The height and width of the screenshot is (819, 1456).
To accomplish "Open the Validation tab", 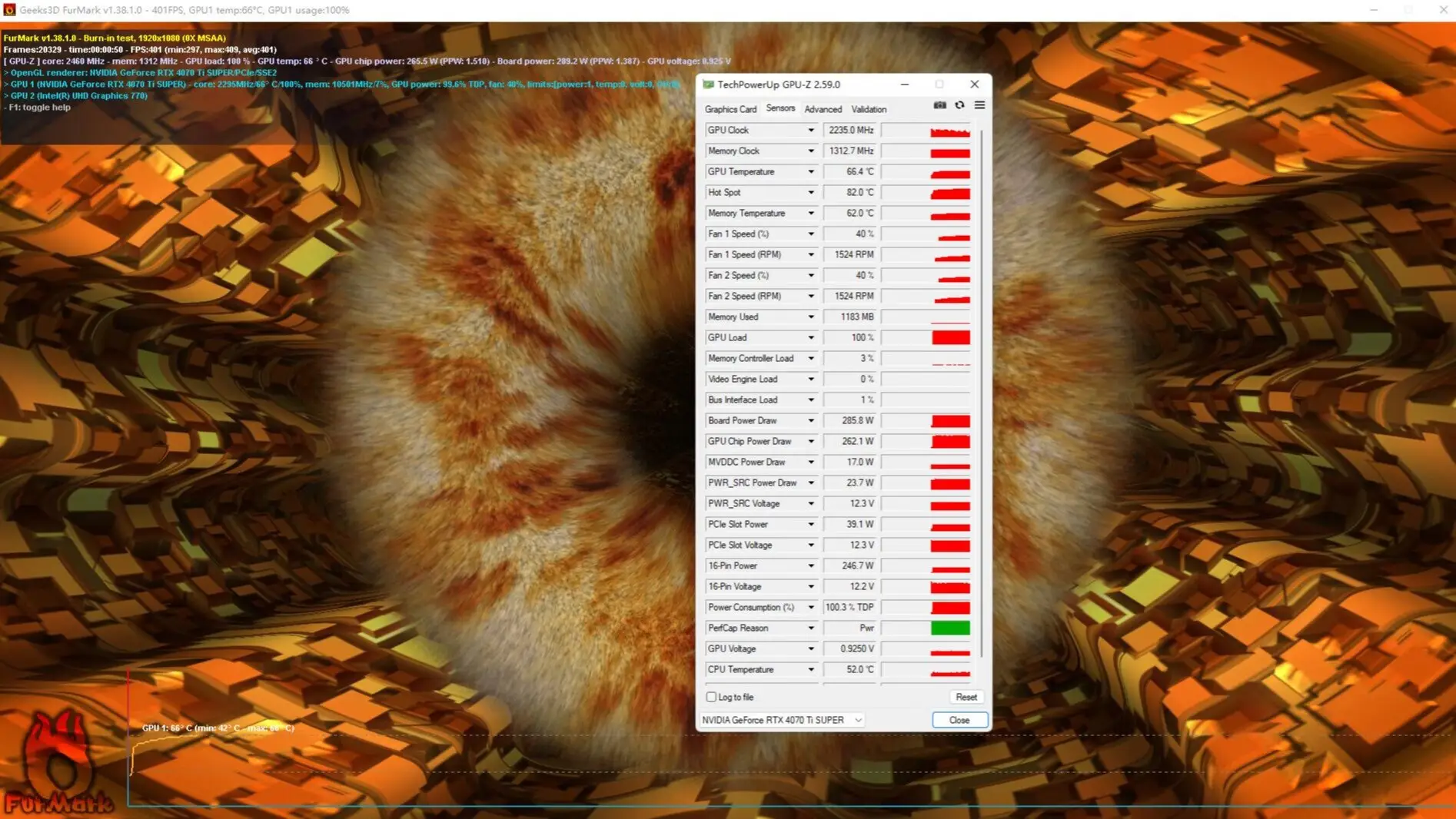I will 869,109.
